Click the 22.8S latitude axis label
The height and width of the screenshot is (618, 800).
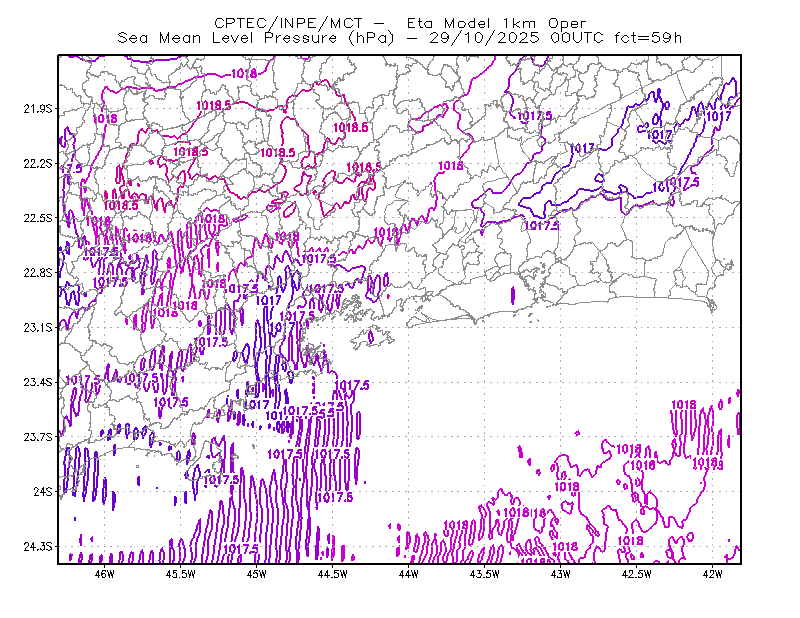tap(38, 273)
